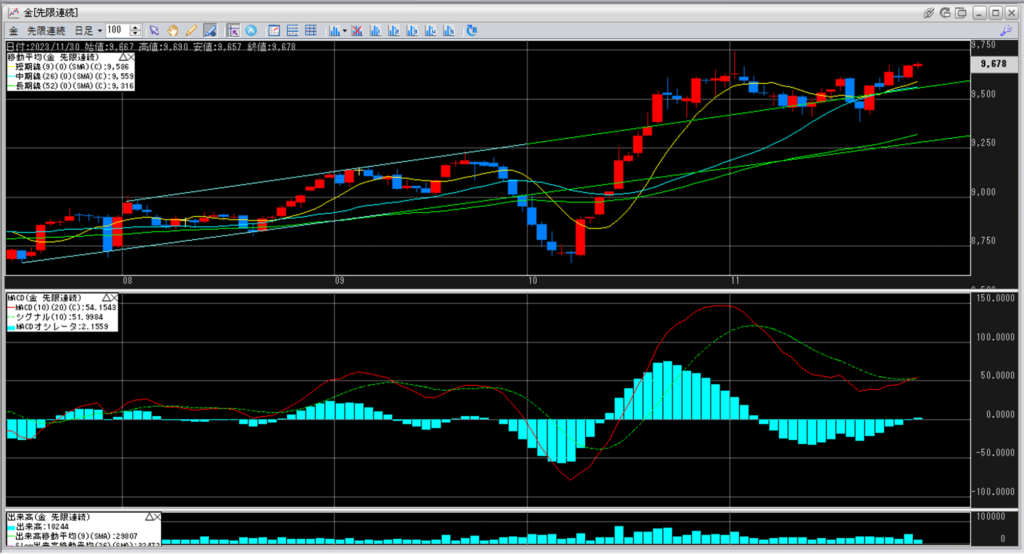The width and height of the screenshot is (1024, 554).
Task: Select chart preset icon number 1
Action: 376,31
